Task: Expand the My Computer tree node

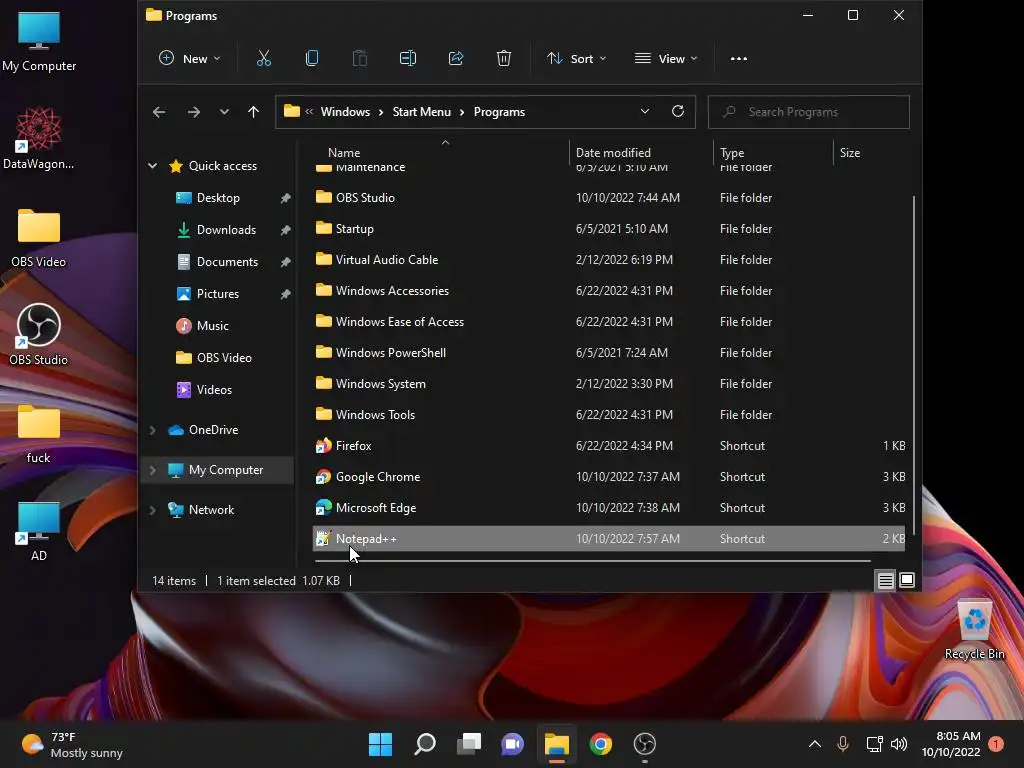Action: tap(153, 470)
